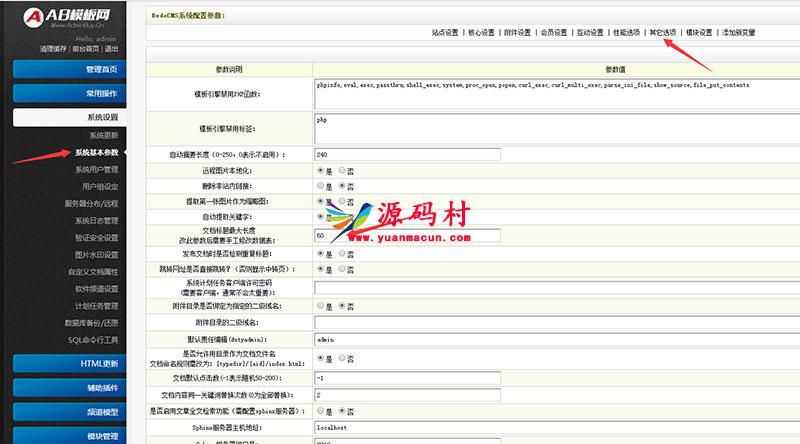The width and height of the screenshot is (800, 444).
Task: Select 是 for 是否允许用目录作为文档文件名
Action: pos(320,358)
